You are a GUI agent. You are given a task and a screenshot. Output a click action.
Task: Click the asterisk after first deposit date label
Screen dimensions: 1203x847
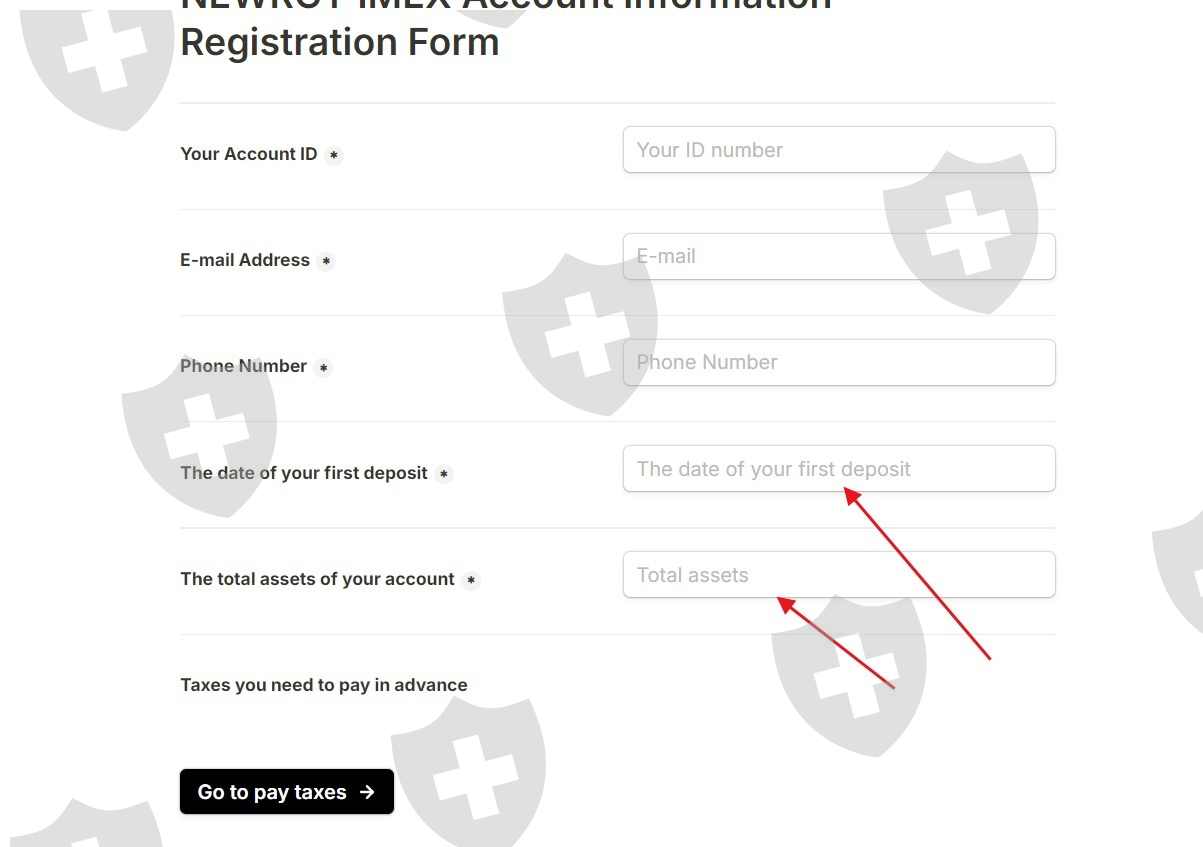(444, 474)
